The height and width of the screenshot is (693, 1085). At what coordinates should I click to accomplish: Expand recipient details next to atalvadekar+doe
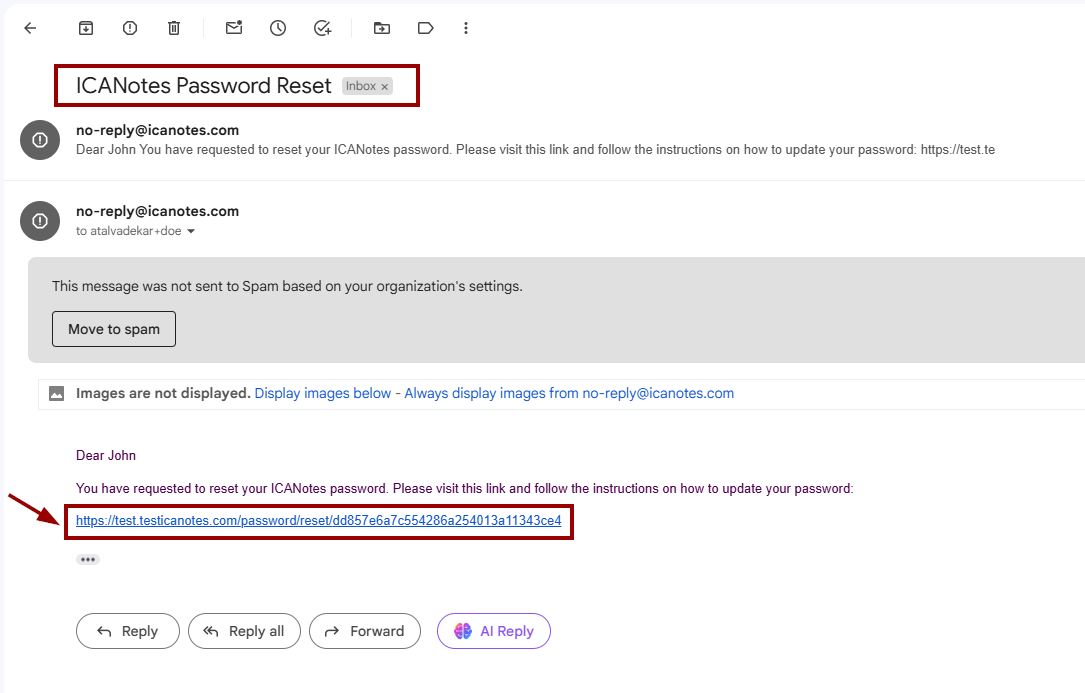coord(191,231)
